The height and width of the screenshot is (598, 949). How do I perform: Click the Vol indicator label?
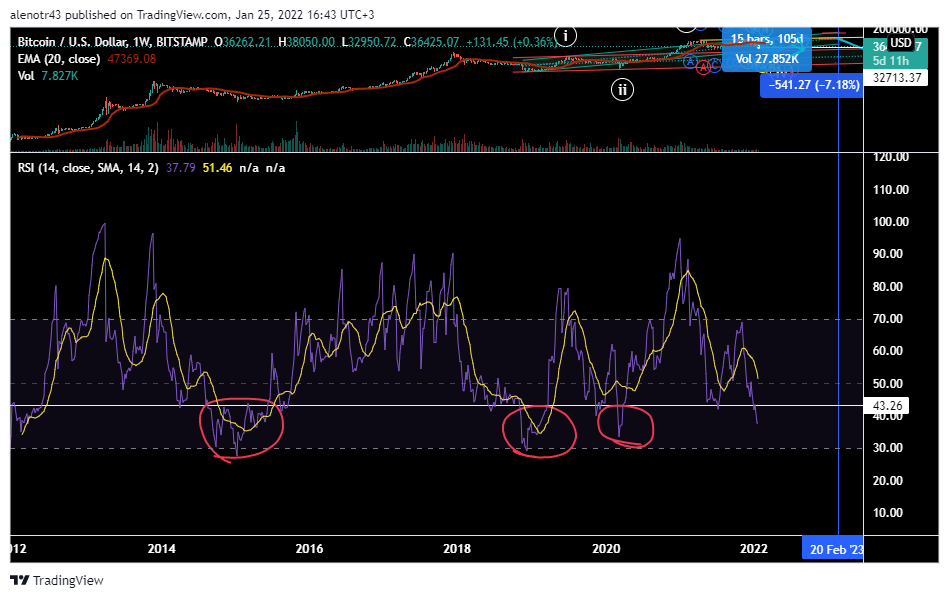pyautogui.click(x=26, y=76)
